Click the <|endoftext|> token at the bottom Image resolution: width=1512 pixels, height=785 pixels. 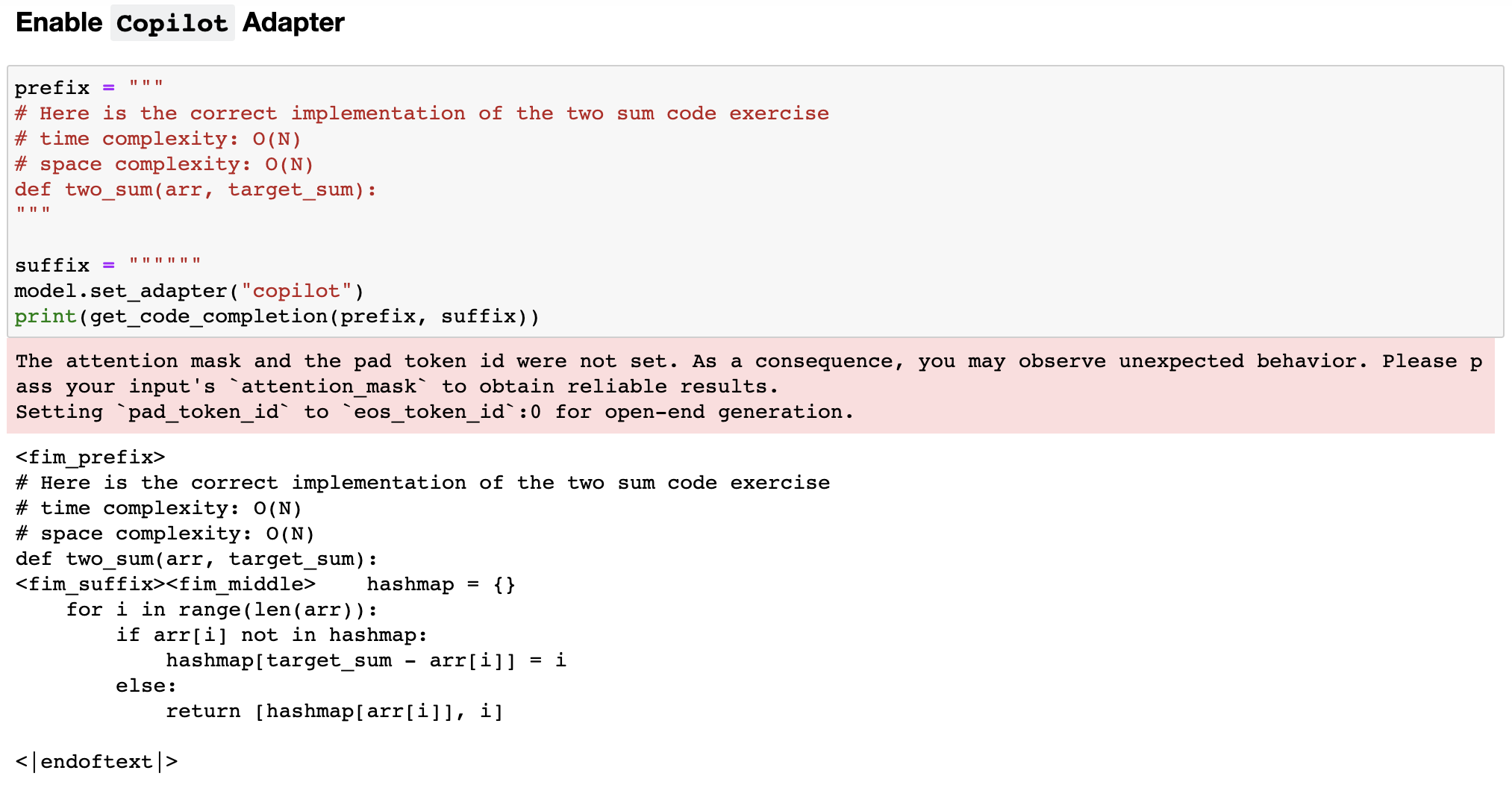(x=96, y=762)
